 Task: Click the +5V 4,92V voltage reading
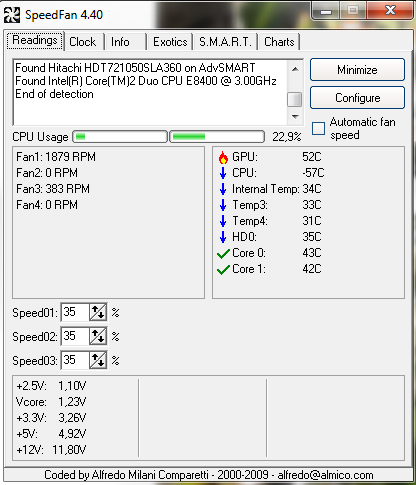51,434
